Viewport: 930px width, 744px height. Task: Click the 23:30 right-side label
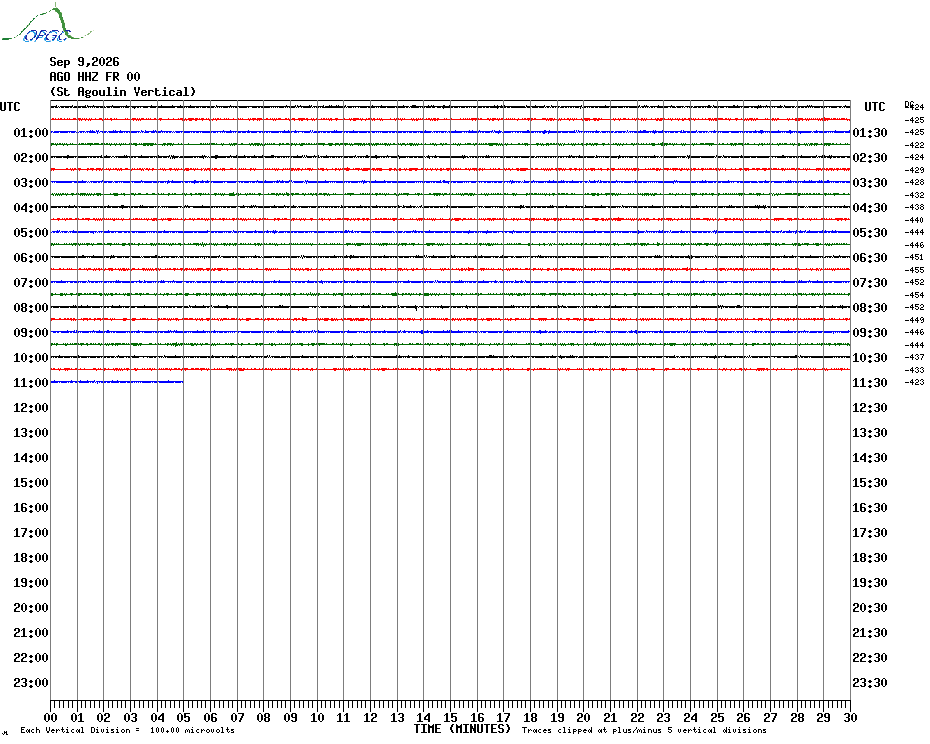pyautogui.click(x=870, y=683)
